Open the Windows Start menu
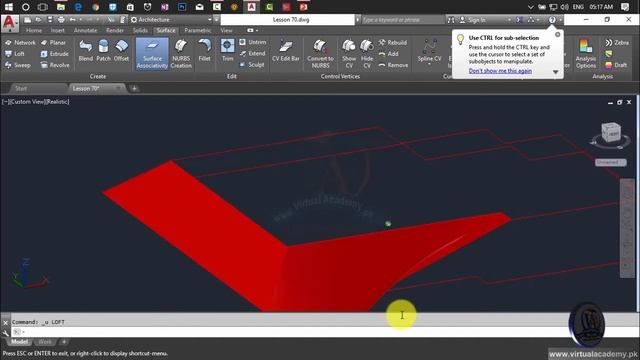Screen dimensions: 640x360 tap(8, 7)
